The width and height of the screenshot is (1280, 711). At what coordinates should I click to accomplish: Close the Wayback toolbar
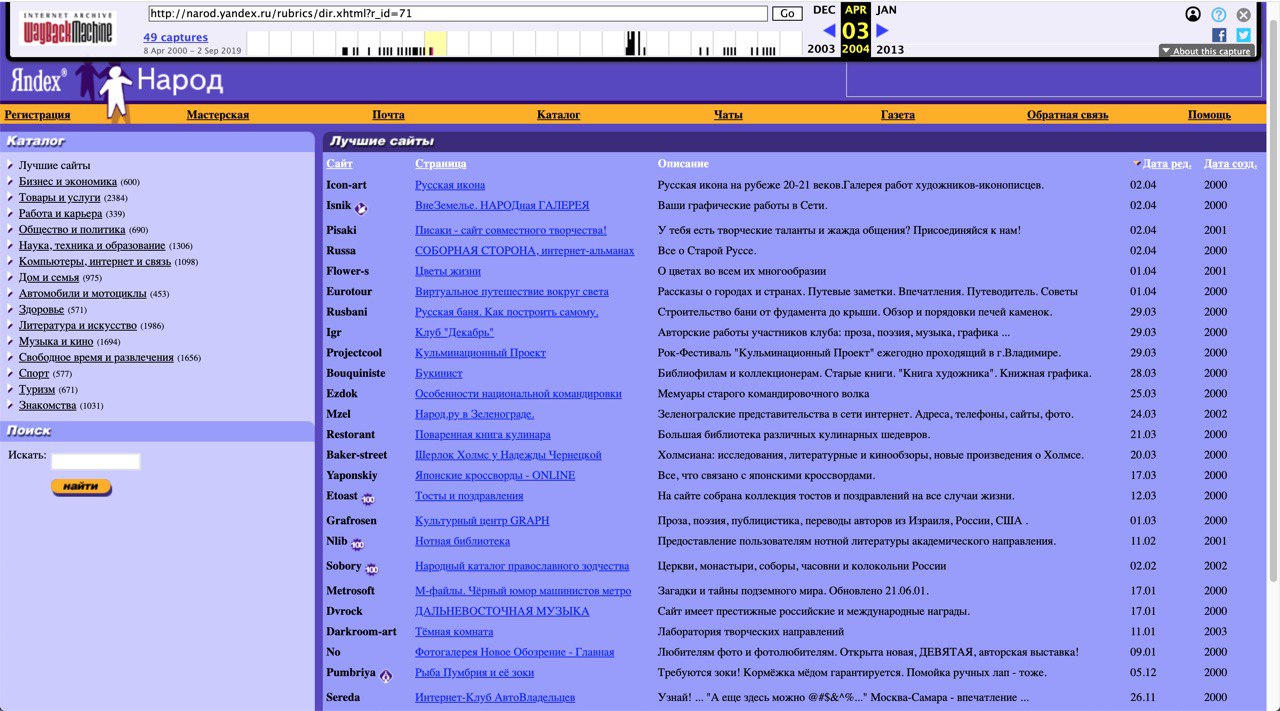click(x=1244, y=14)
